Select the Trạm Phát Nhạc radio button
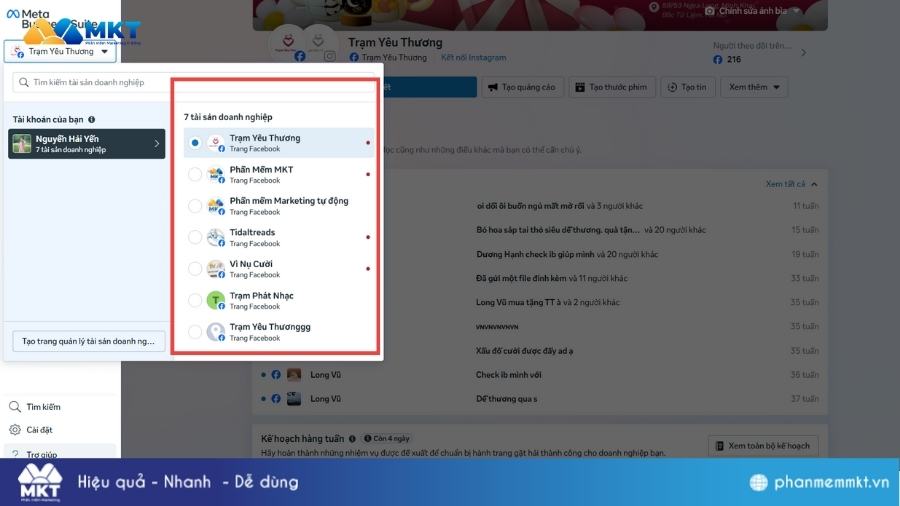The height and width of the screenshot is (506, 900). [x=195, y=300]
